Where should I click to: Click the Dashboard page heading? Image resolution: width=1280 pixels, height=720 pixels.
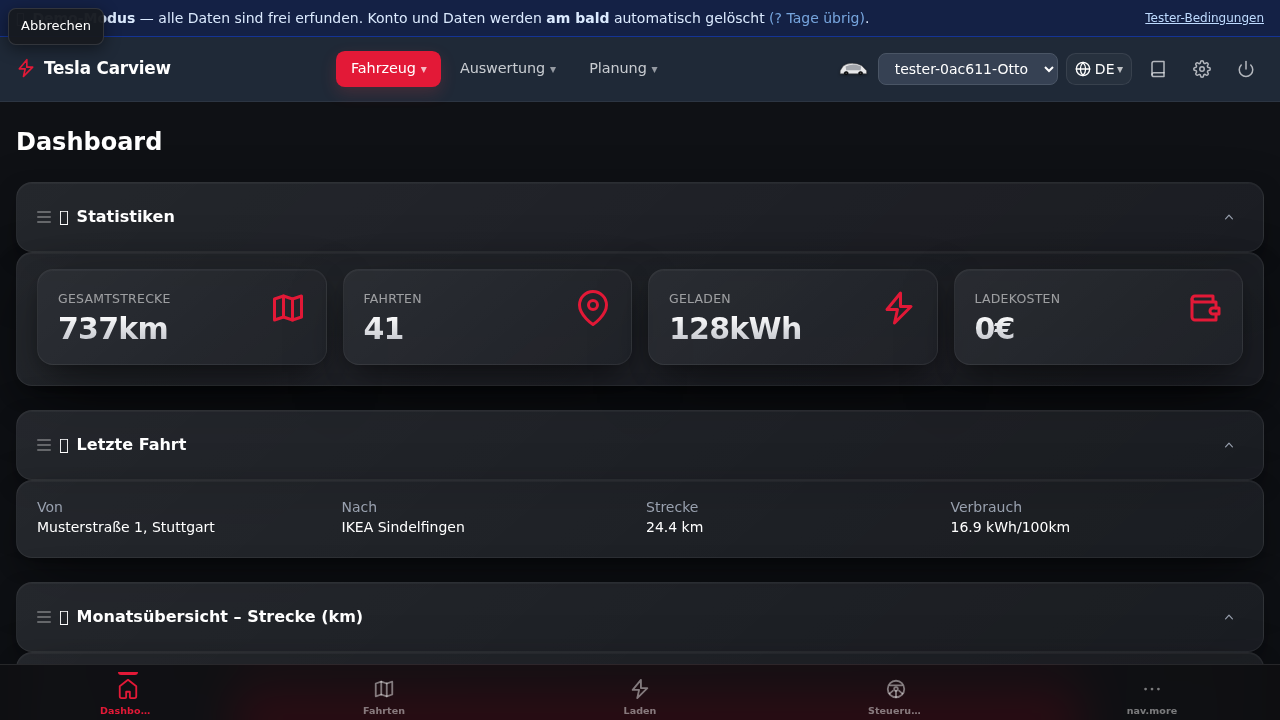pos(89,142)
